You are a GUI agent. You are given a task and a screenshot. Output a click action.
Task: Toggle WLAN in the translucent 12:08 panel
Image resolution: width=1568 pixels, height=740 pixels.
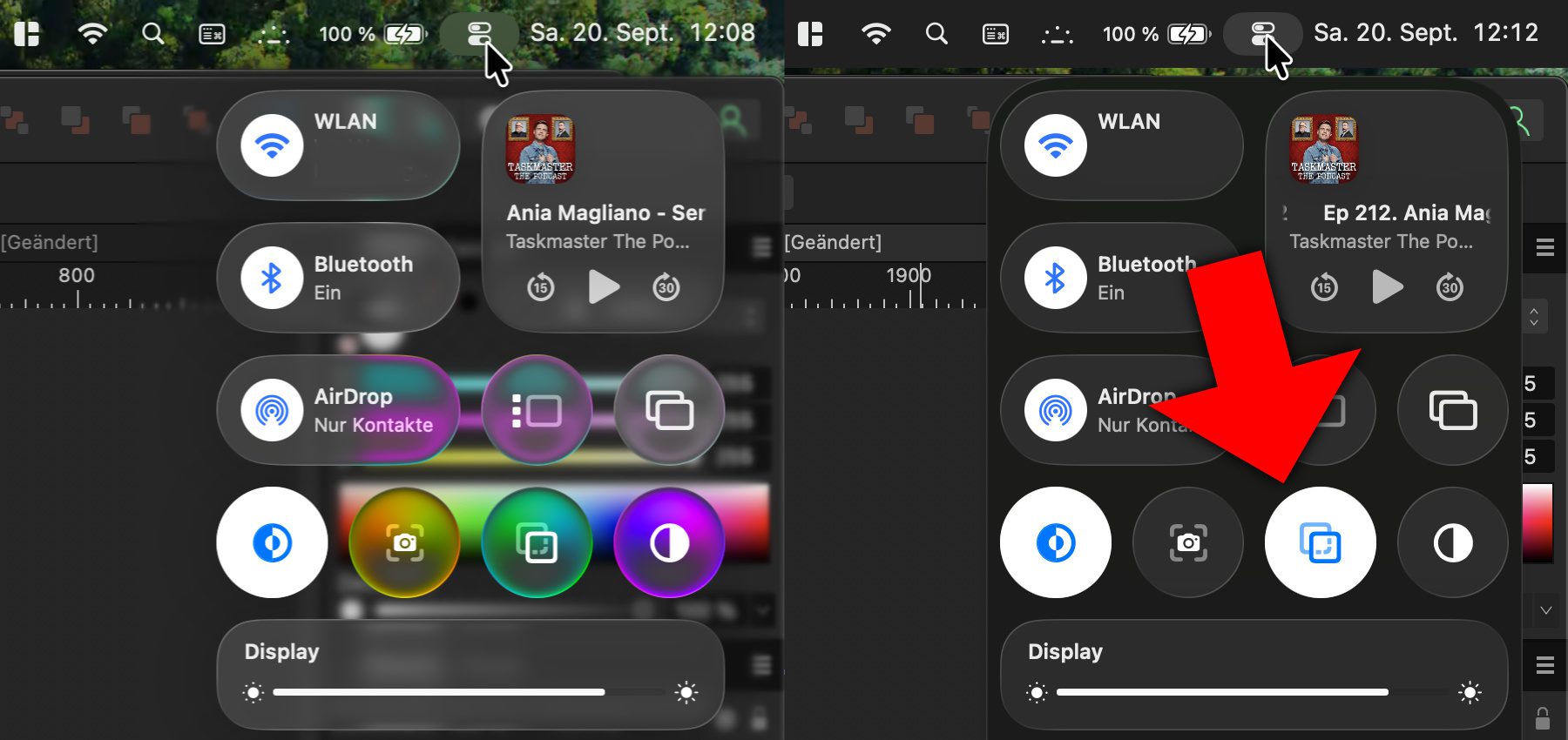click(273, 146)
